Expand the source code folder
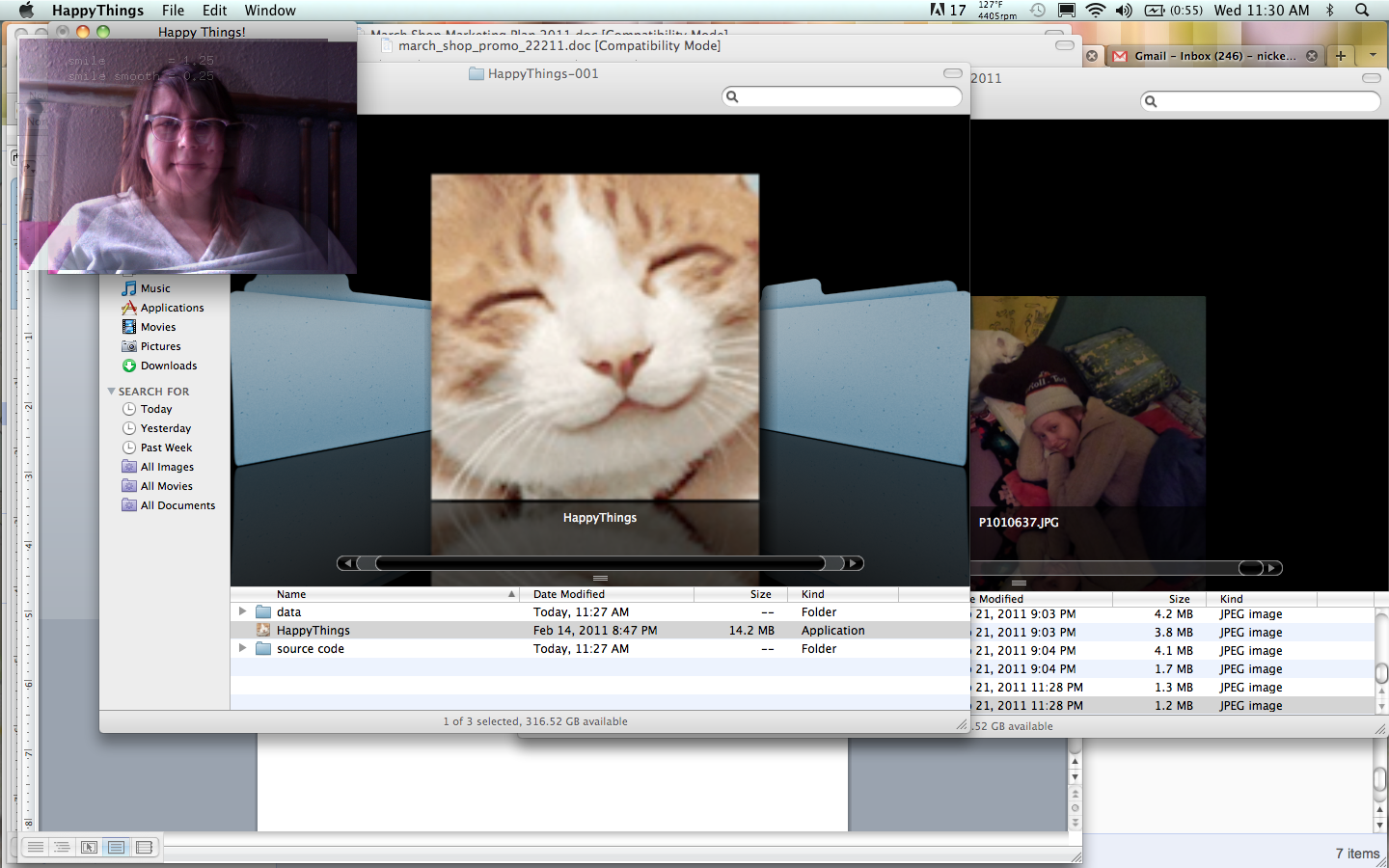The height and width of the screenshot is (868, 1389). click(x=243, y=648)
